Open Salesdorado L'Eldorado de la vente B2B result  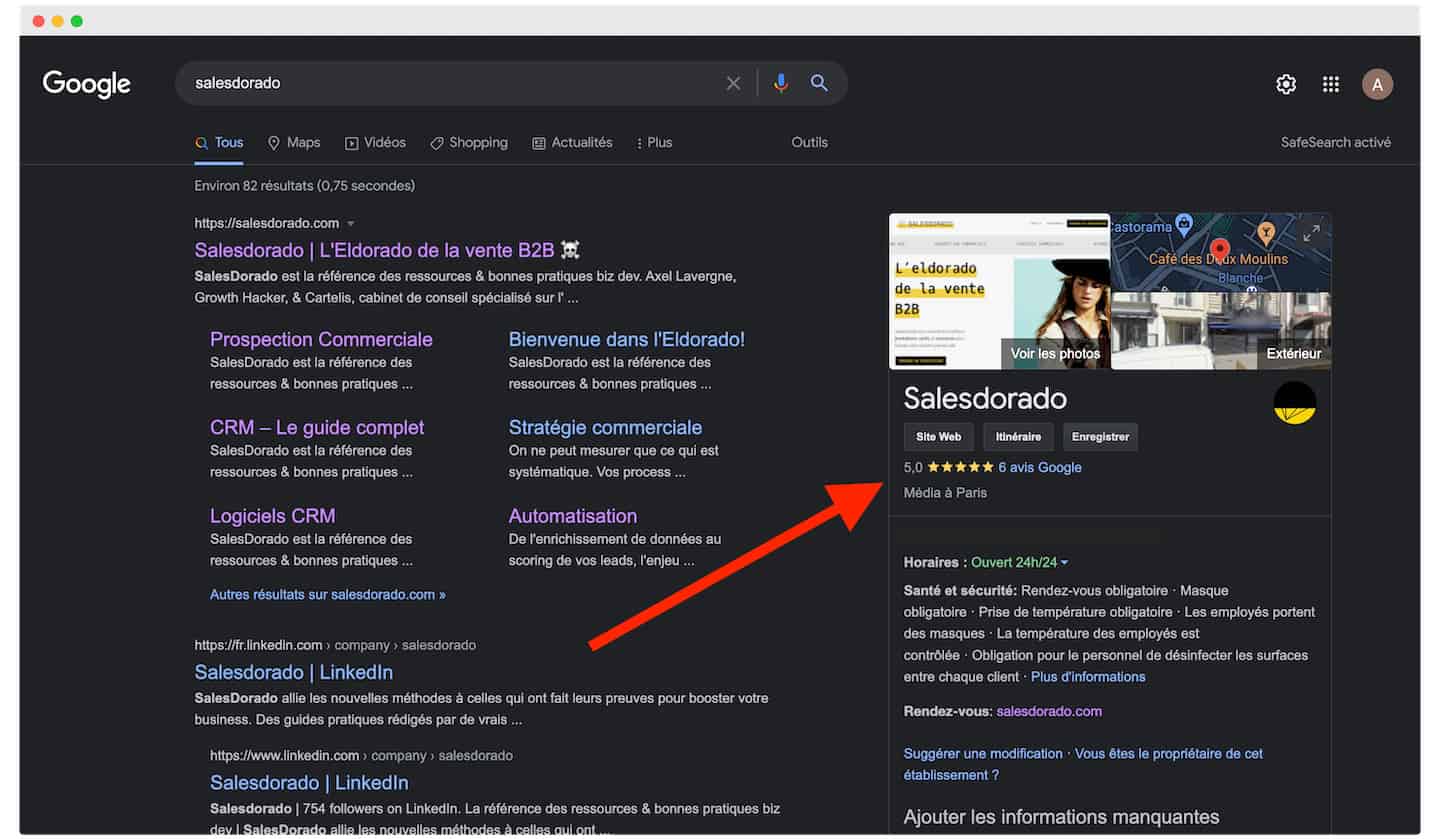coord(387,250)
